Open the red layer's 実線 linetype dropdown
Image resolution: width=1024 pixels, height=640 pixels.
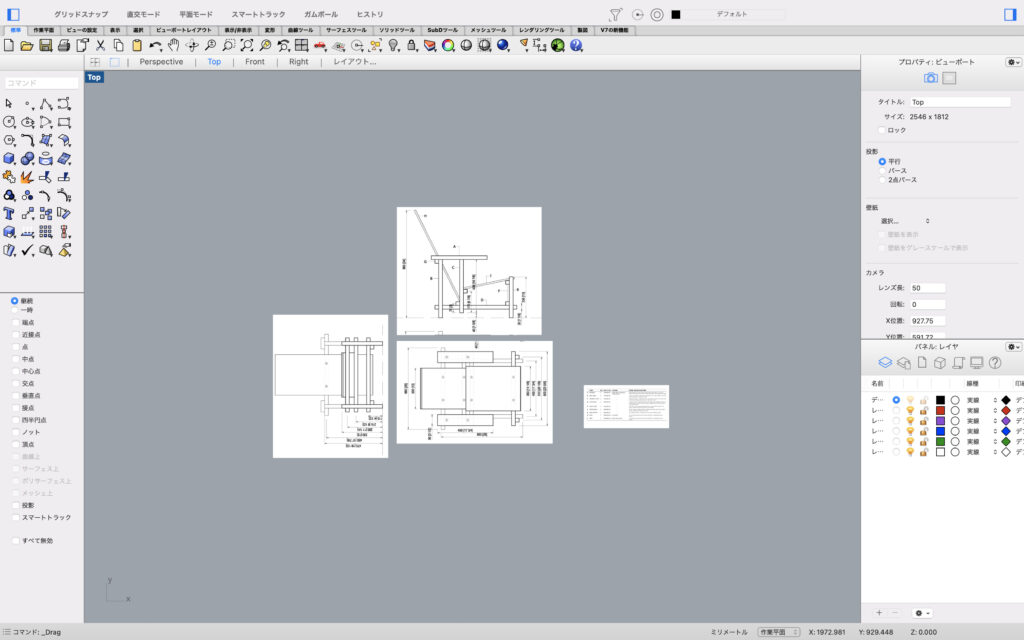point(982,410)
